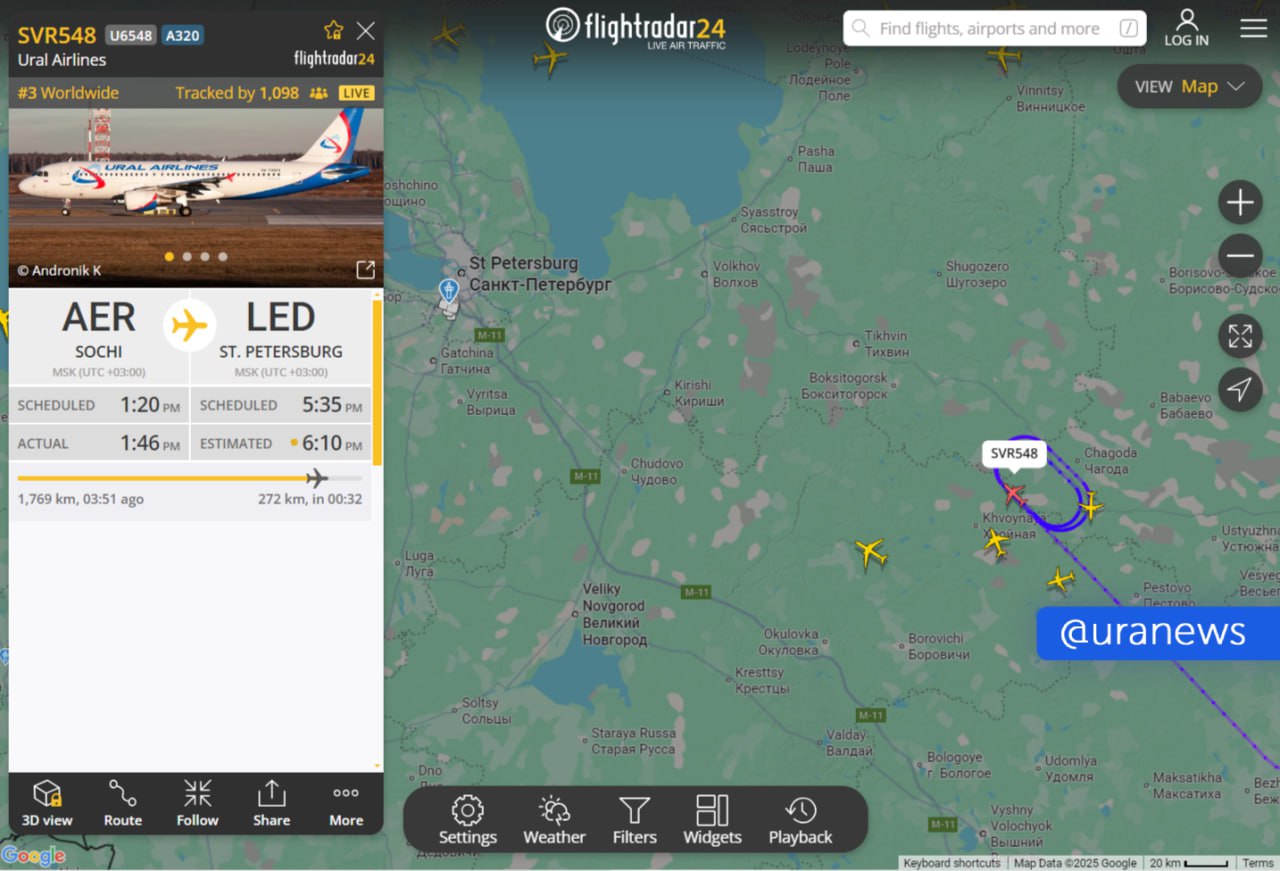Viewport: 1280px width, 871px height.
Task: Open the hamburger main menu
Action: click(x=1254, y=28)
